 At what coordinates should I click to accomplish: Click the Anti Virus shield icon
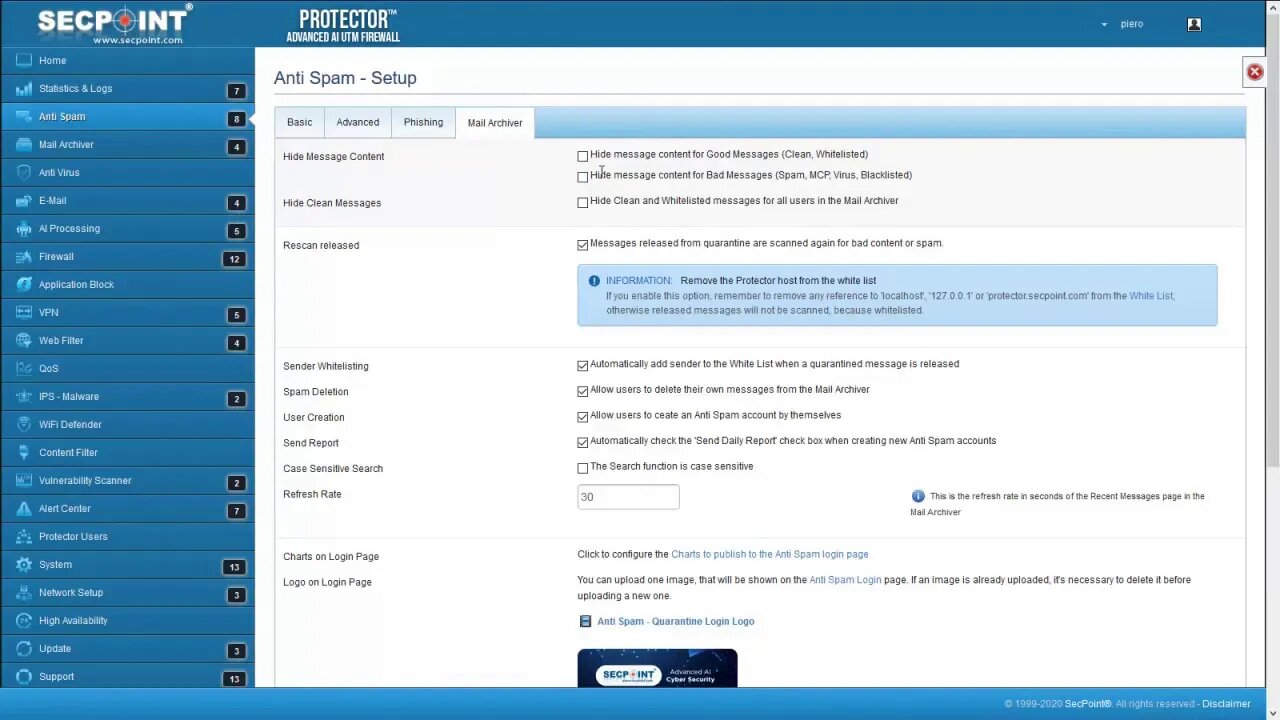click(x=24, y=172)
